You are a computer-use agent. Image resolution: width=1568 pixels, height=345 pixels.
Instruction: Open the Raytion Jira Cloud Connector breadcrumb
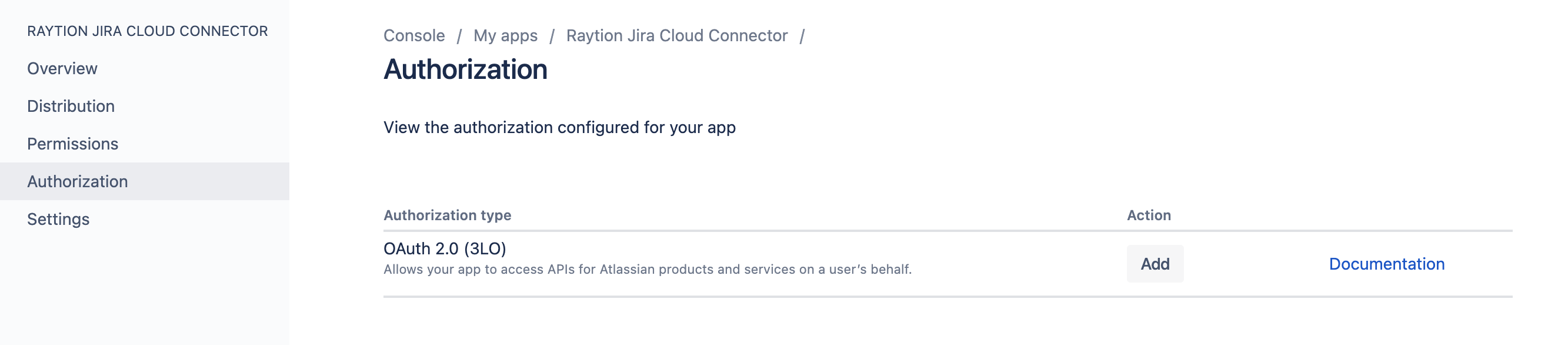coord(676,35)
